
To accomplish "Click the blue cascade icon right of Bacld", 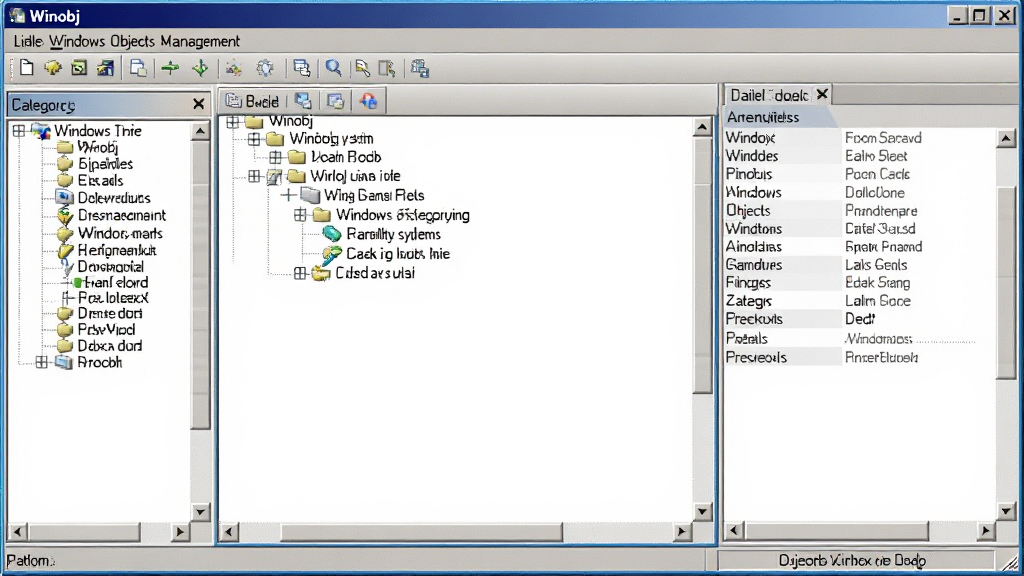I will click(303, 101).
